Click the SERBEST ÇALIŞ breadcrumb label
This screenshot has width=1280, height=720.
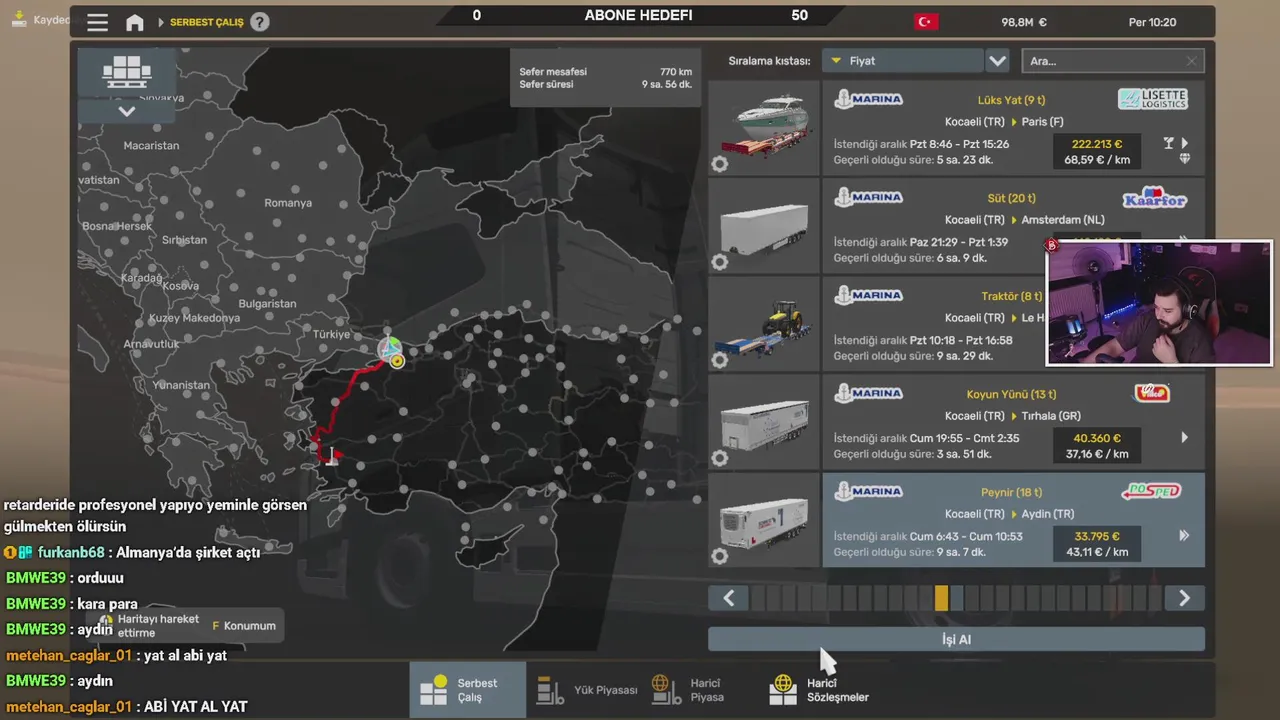click(207, 22)
